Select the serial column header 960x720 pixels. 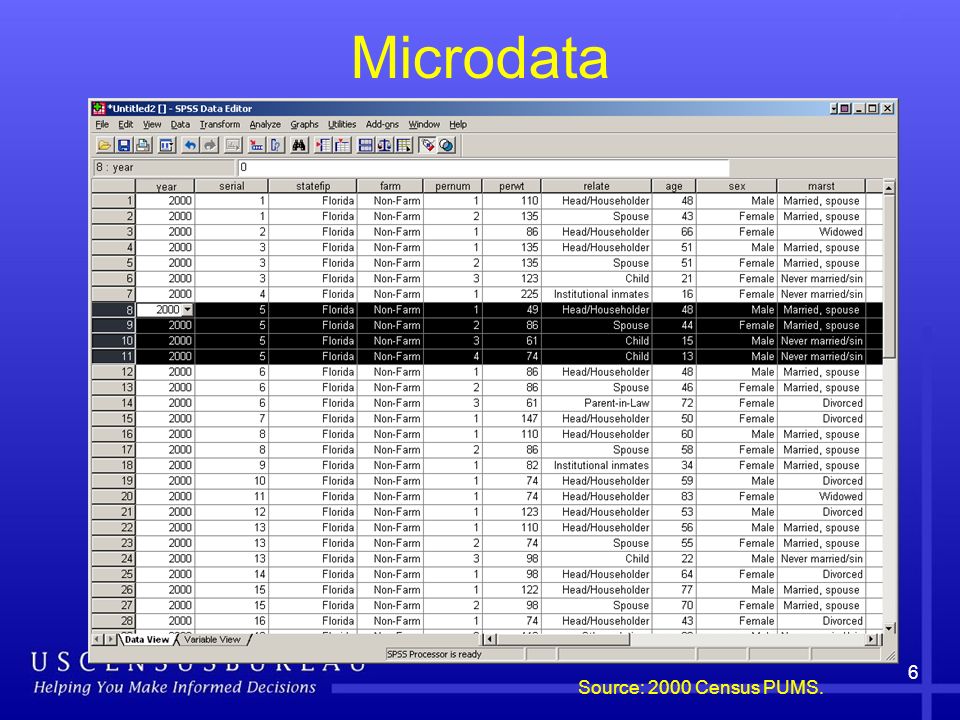[231, 186]
